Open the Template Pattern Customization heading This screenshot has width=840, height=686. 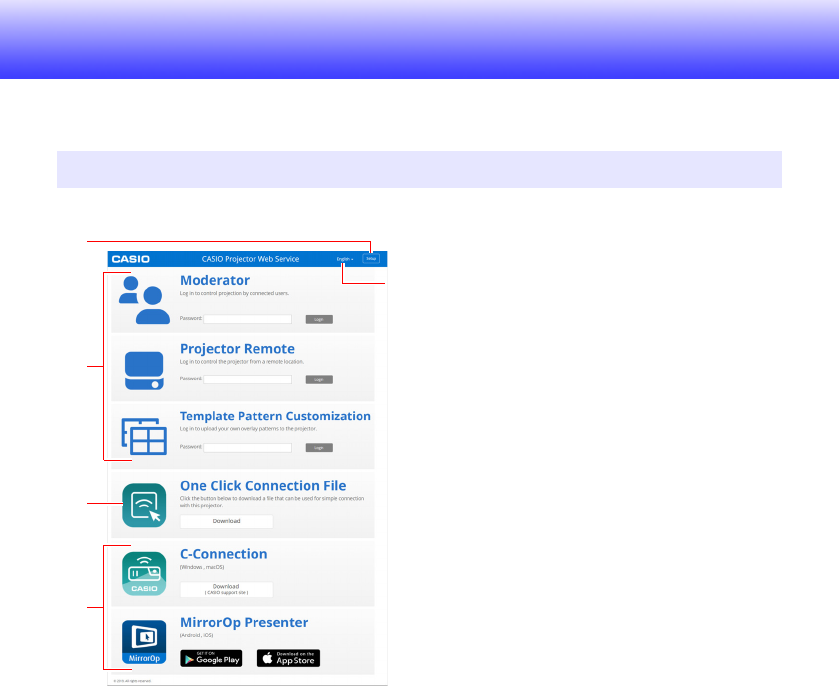coord(275,416)
